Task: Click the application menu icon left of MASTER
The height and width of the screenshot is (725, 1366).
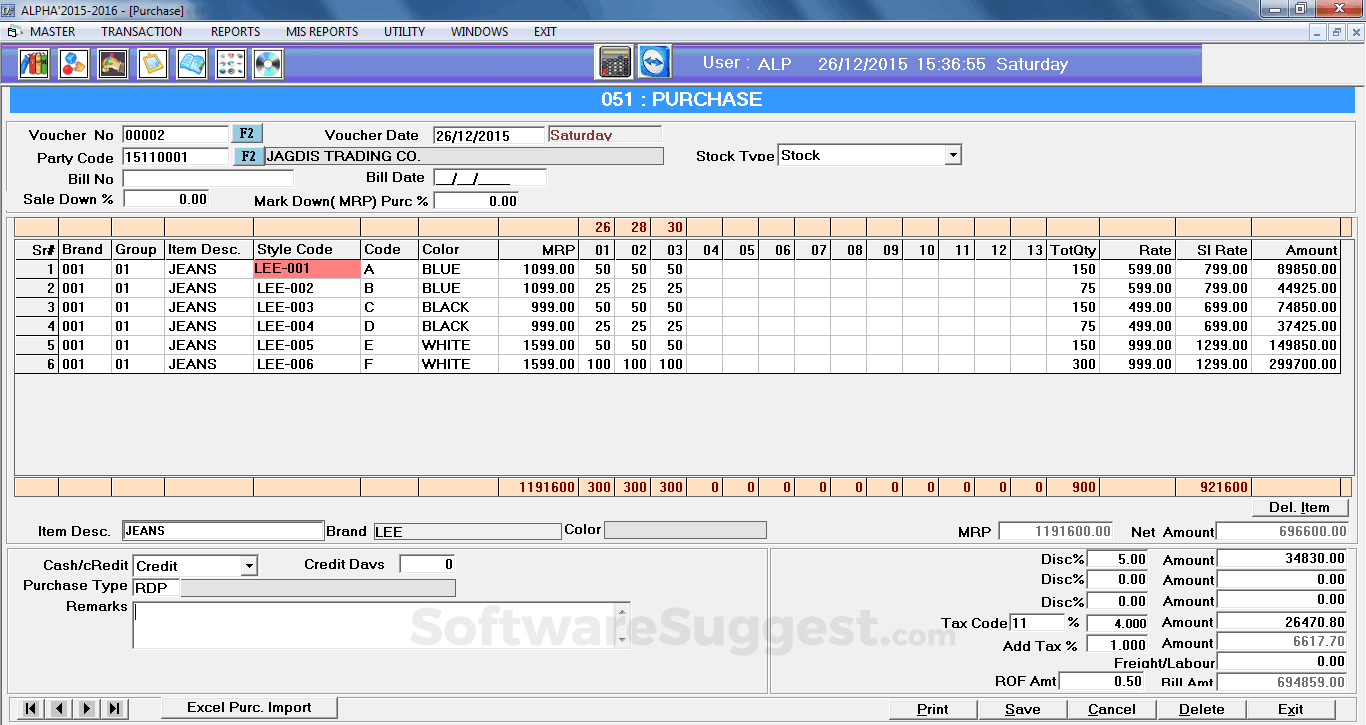Action: point(14,32)
